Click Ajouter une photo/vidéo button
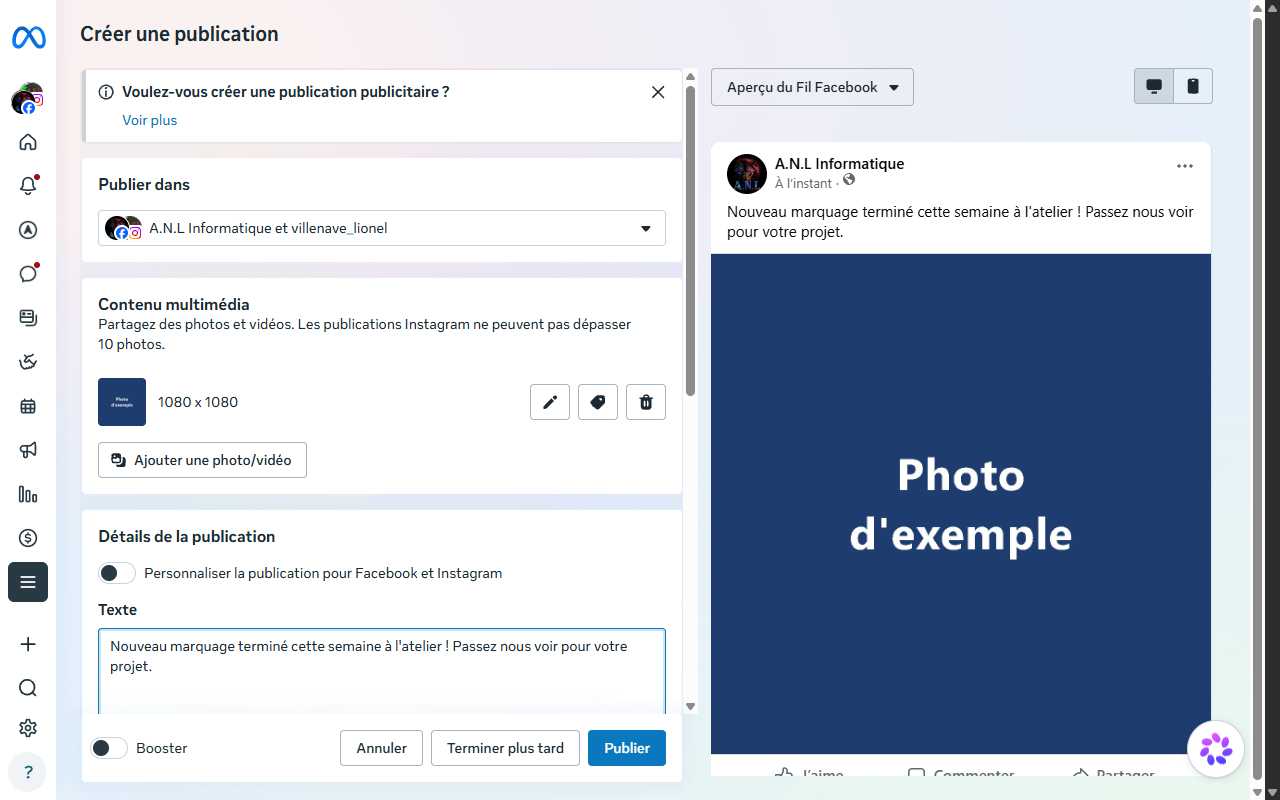 pyautogui.click(x=202, y=460)
